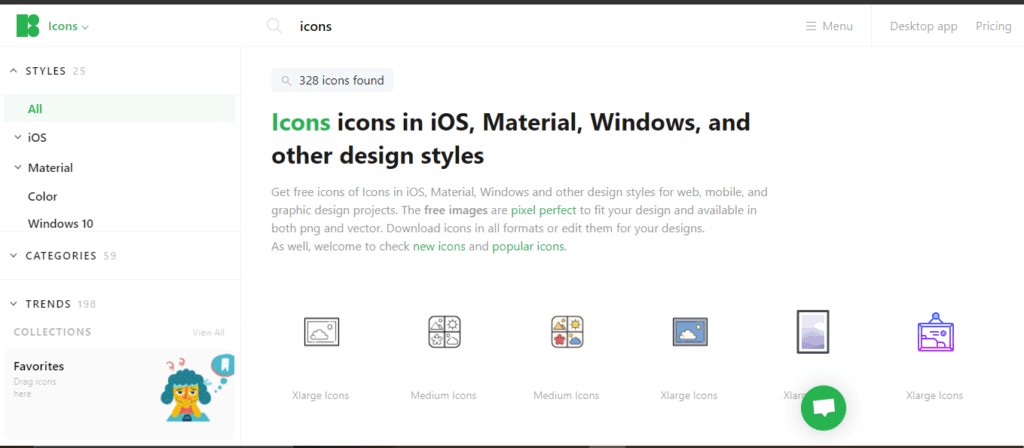Image resolution: width=1024 pixels, height=448 pixels.
Task: Select the tall portrait frame icon
Action: pyautogui.click(x=813, y=332)
